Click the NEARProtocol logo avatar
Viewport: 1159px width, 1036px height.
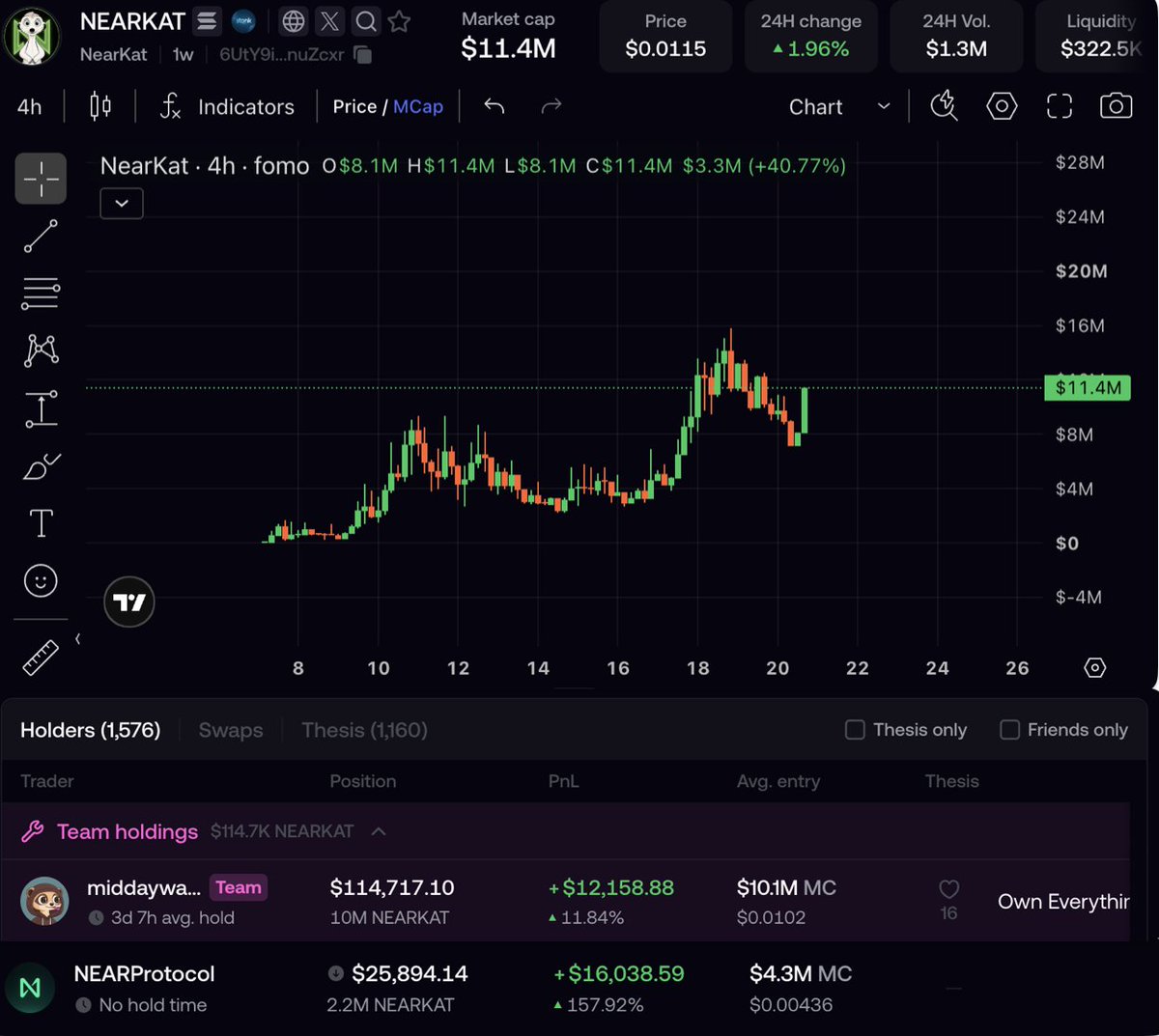tap(30, 988)
